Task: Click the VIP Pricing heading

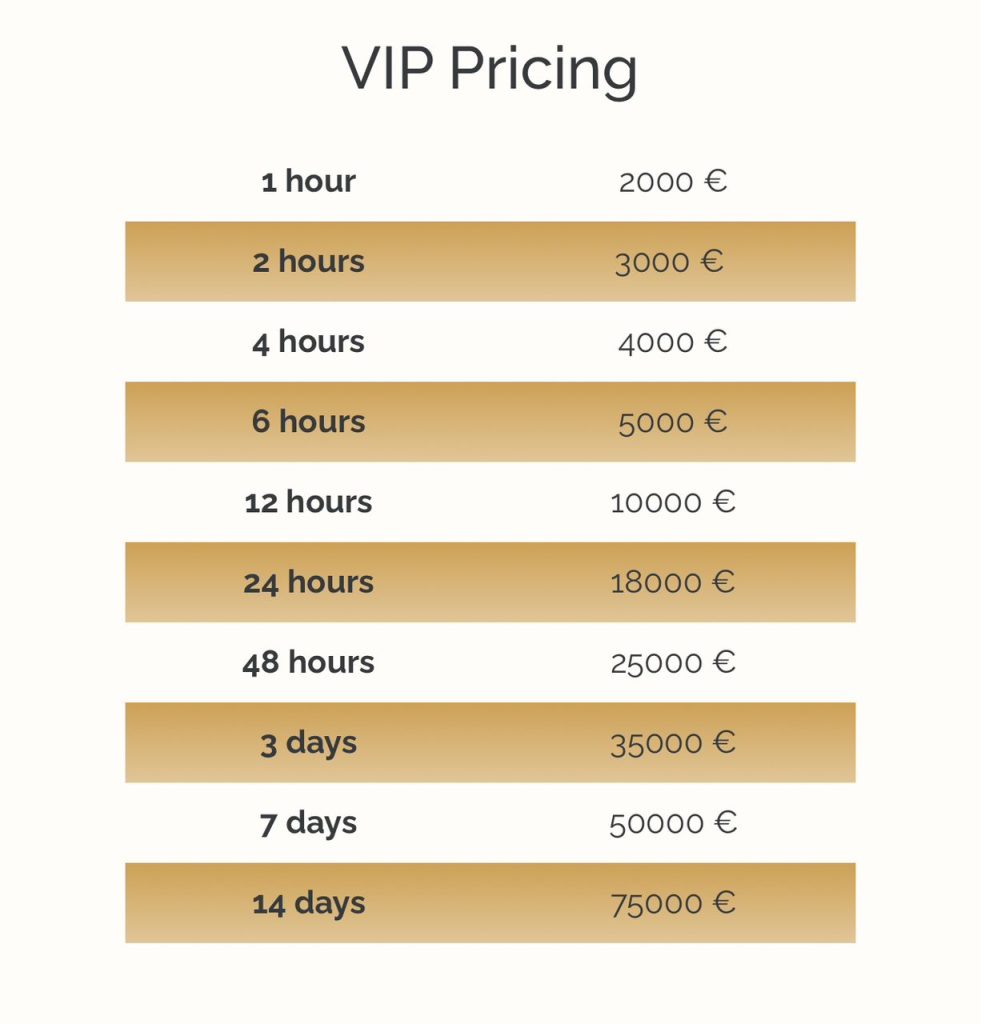Action: (x=490, y=70)
